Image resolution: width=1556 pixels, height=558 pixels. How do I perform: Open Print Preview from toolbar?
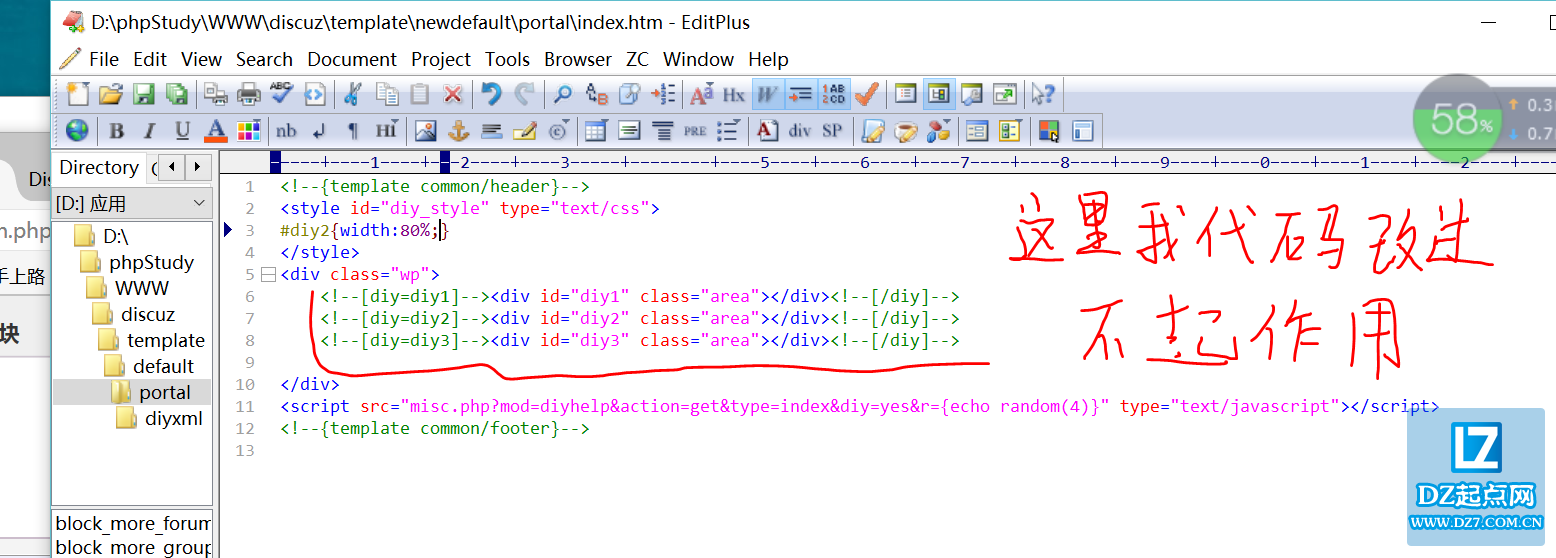click(x=216, y=94)
